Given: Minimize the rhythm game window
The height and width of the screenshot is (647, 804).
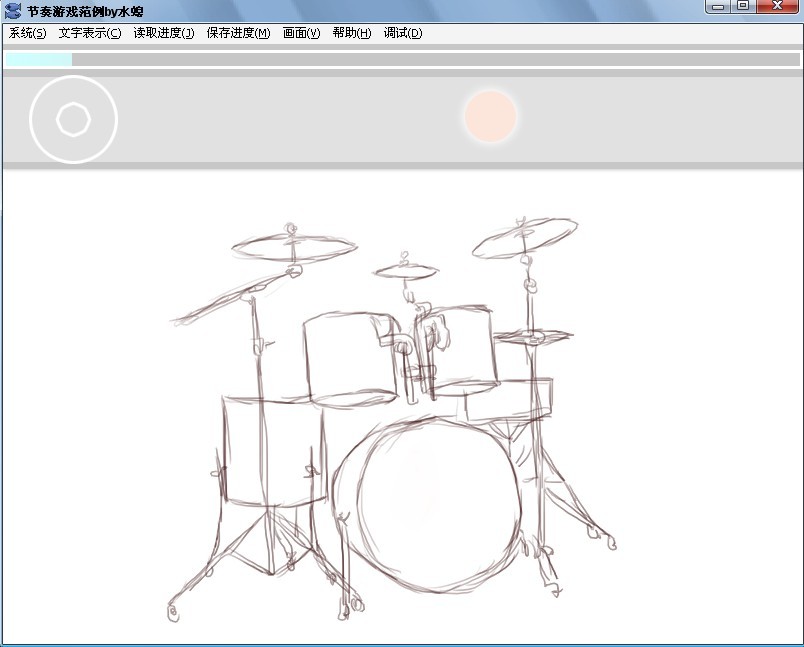Looking at the screenshot, I should (x=717, y=7).
